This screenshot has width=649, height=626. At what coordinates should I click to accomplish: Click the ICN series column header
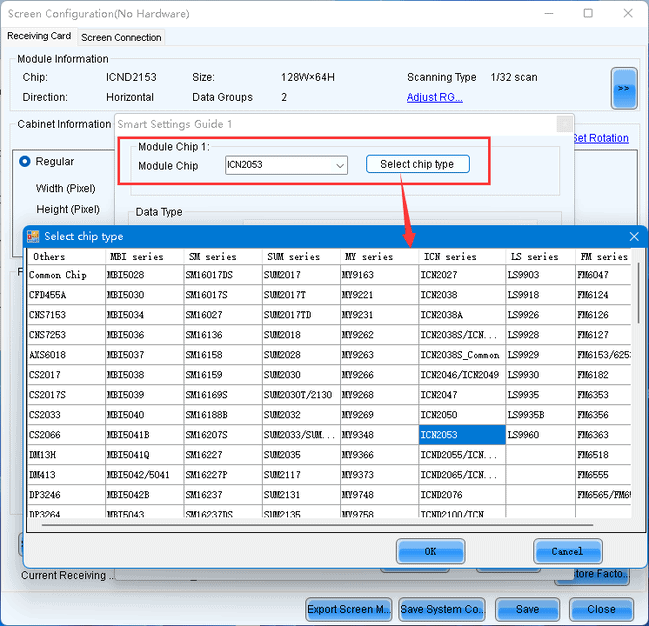point(462,257)
